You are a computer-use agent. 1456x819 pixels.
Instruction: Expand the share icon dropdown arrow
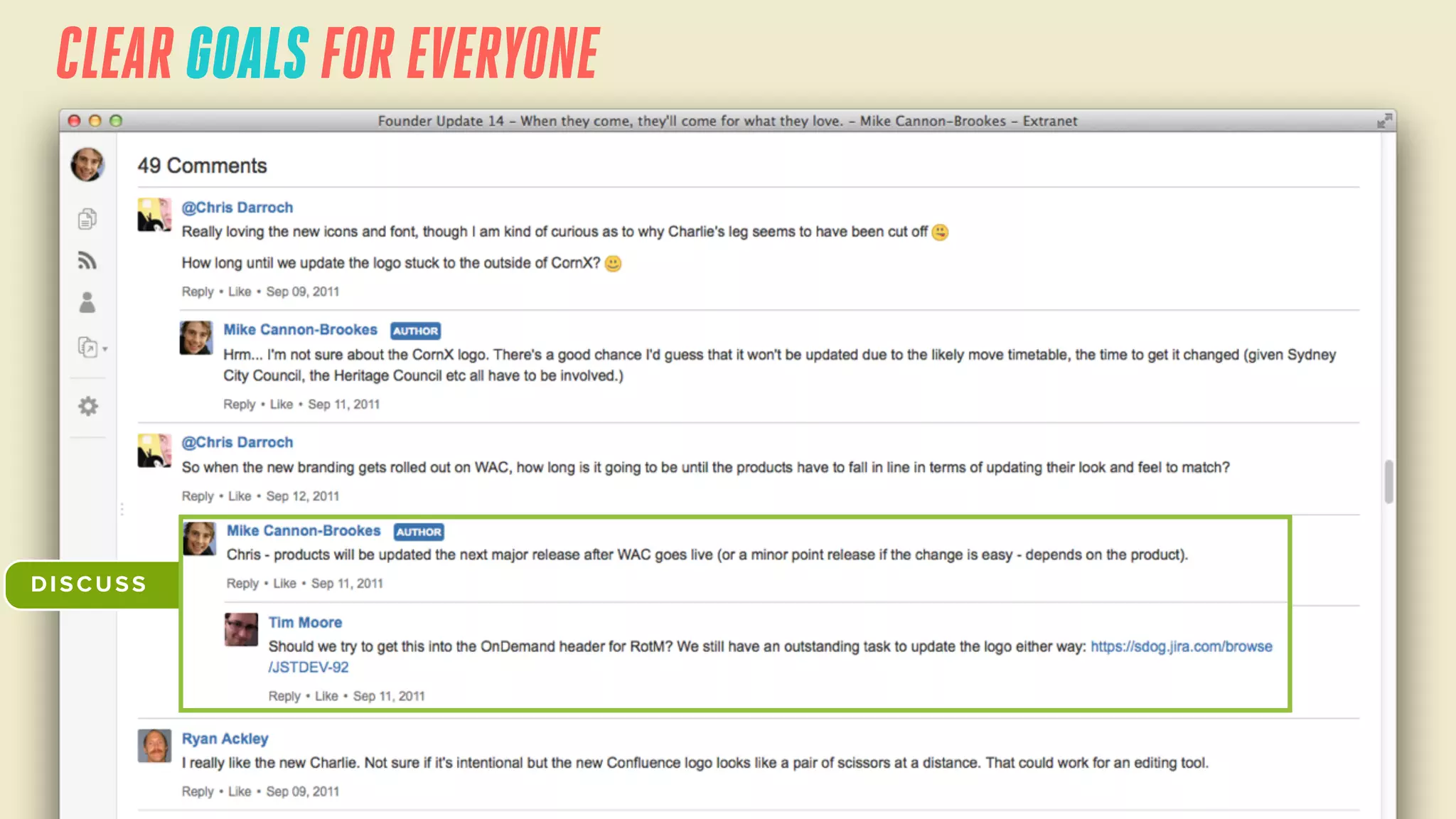[105, 349]
